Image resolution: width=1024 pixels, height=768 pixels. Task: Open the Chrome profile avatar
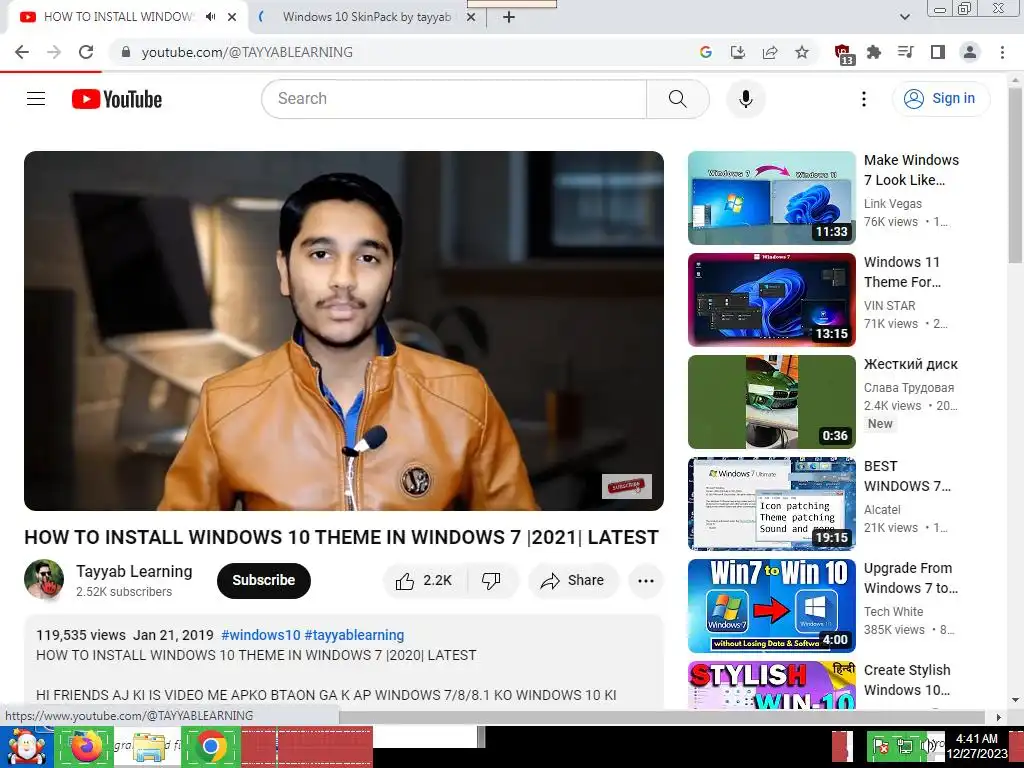970,52
